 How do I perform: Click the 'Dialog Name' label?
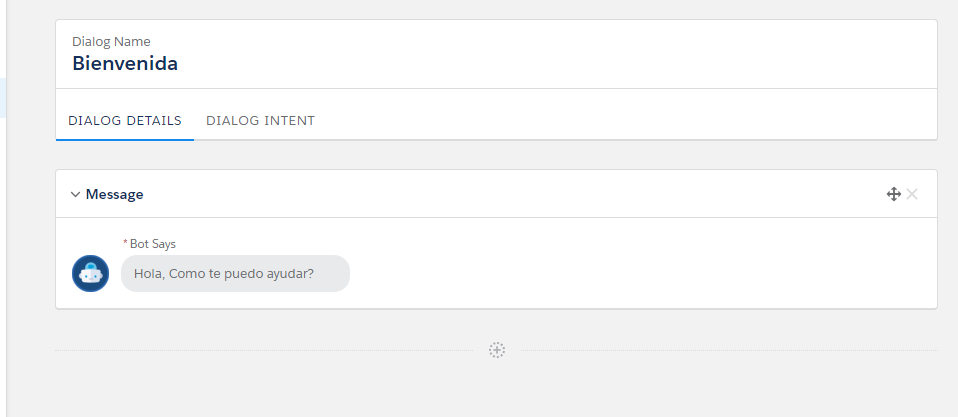111,42
